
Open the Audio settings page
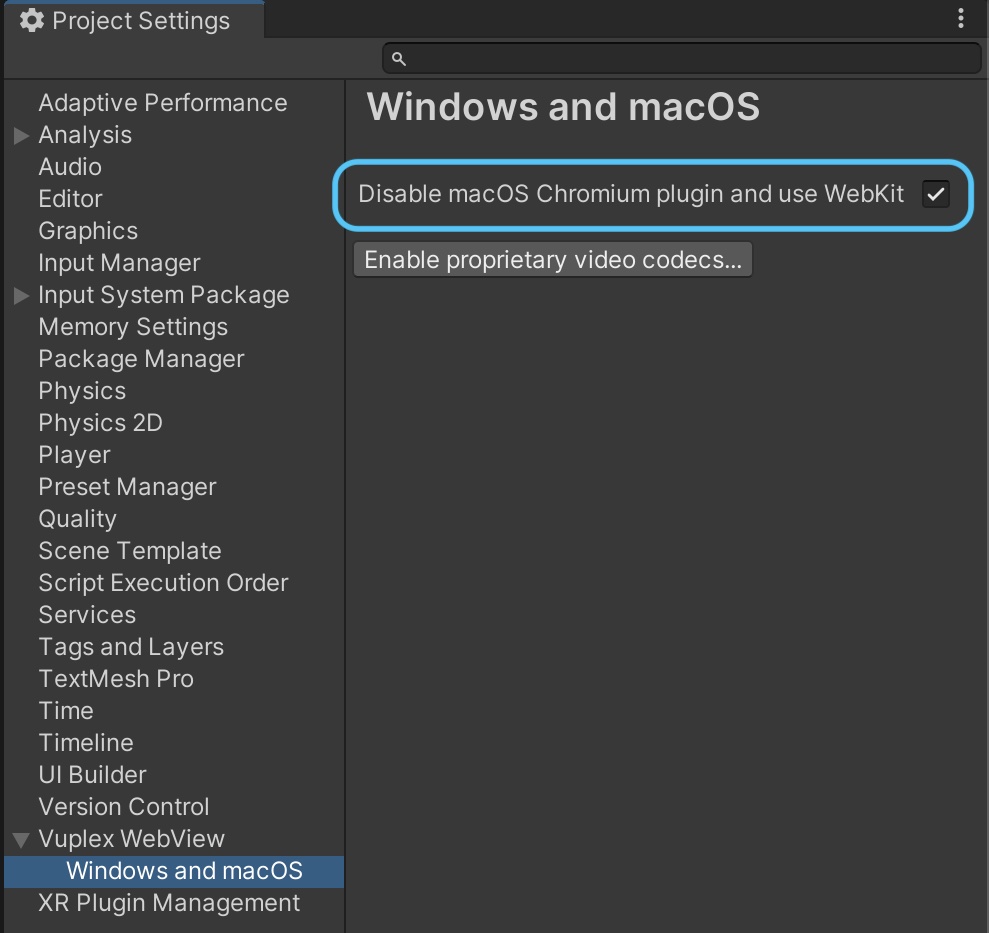pos(69,167)
